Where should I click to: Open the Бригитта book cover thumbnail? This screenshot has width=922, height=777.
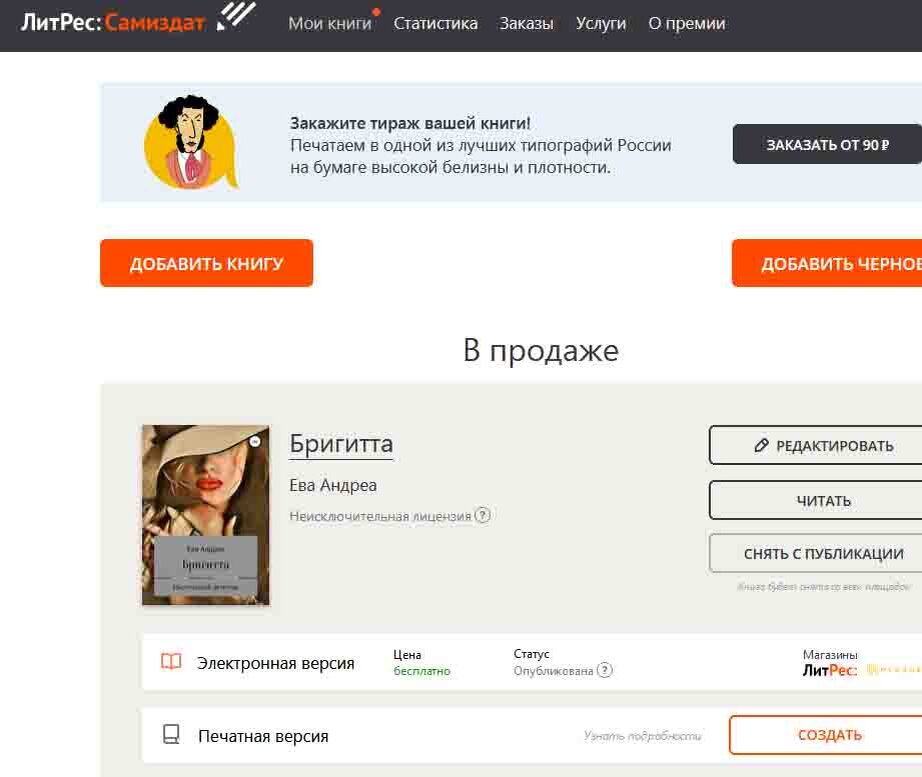(x=206, y=515)
